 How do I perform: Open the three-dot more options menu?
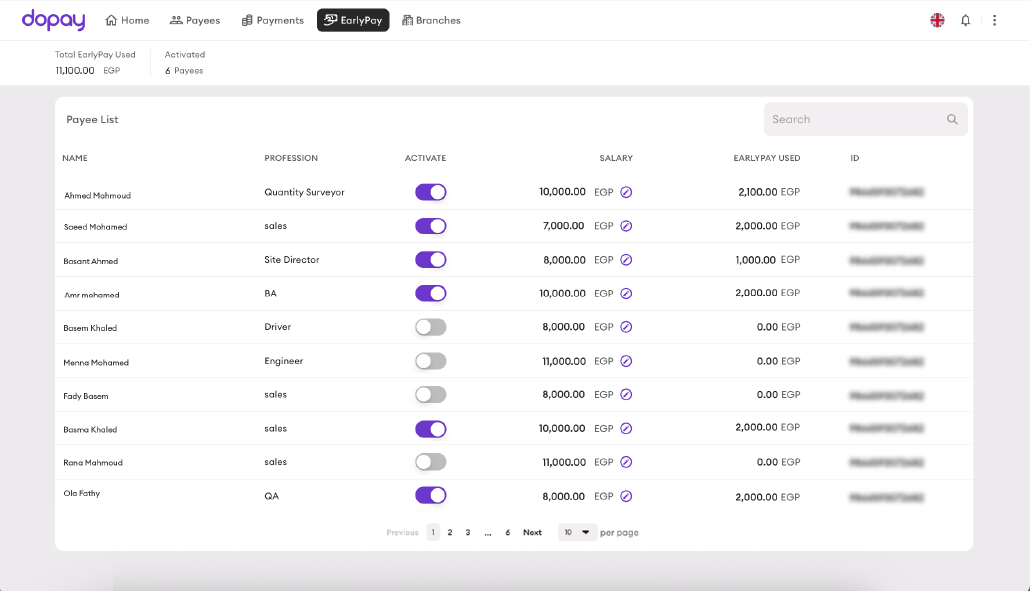pyautogui.click(x=994, y=20)
